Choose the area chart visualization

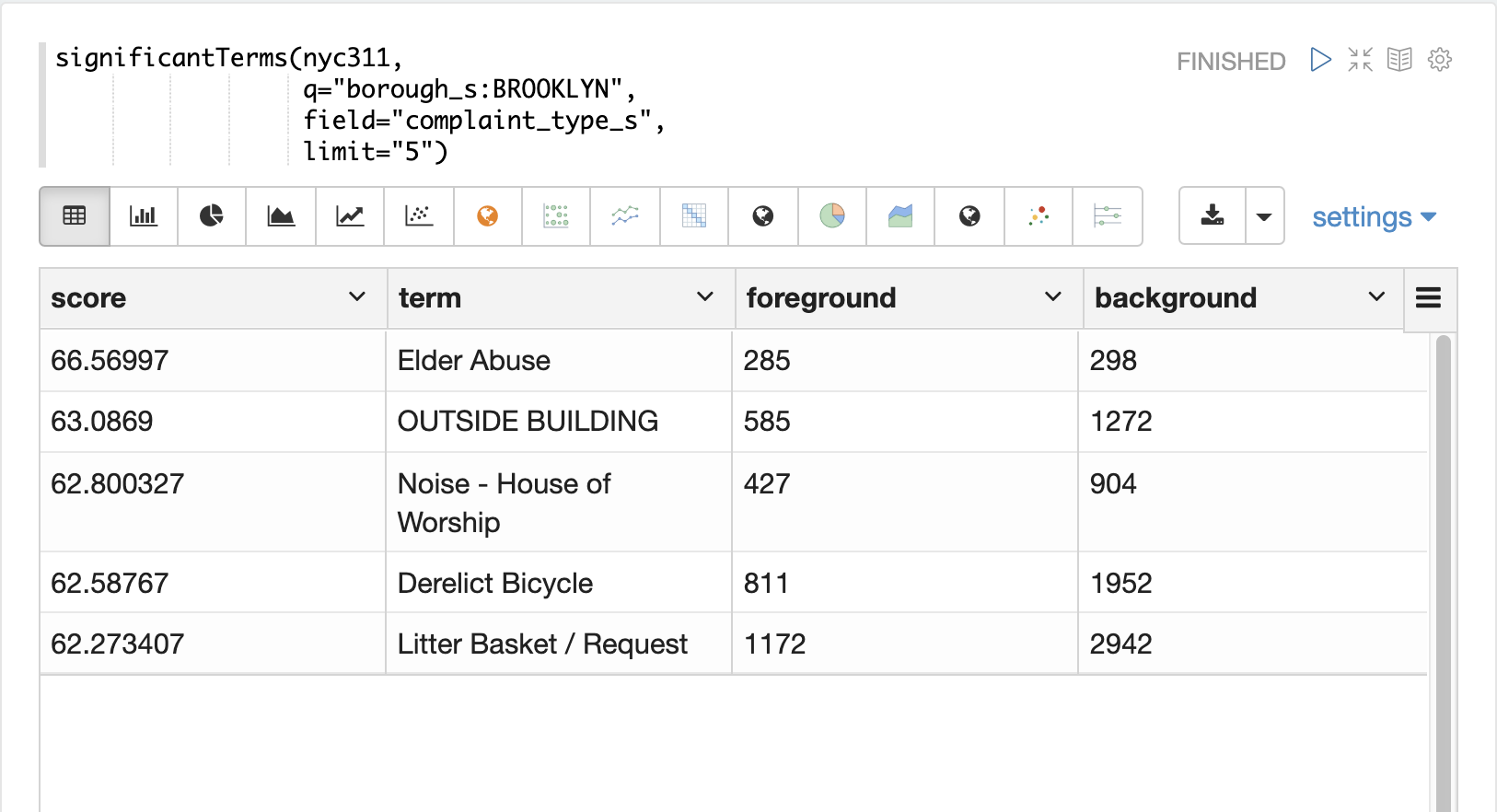281,216
